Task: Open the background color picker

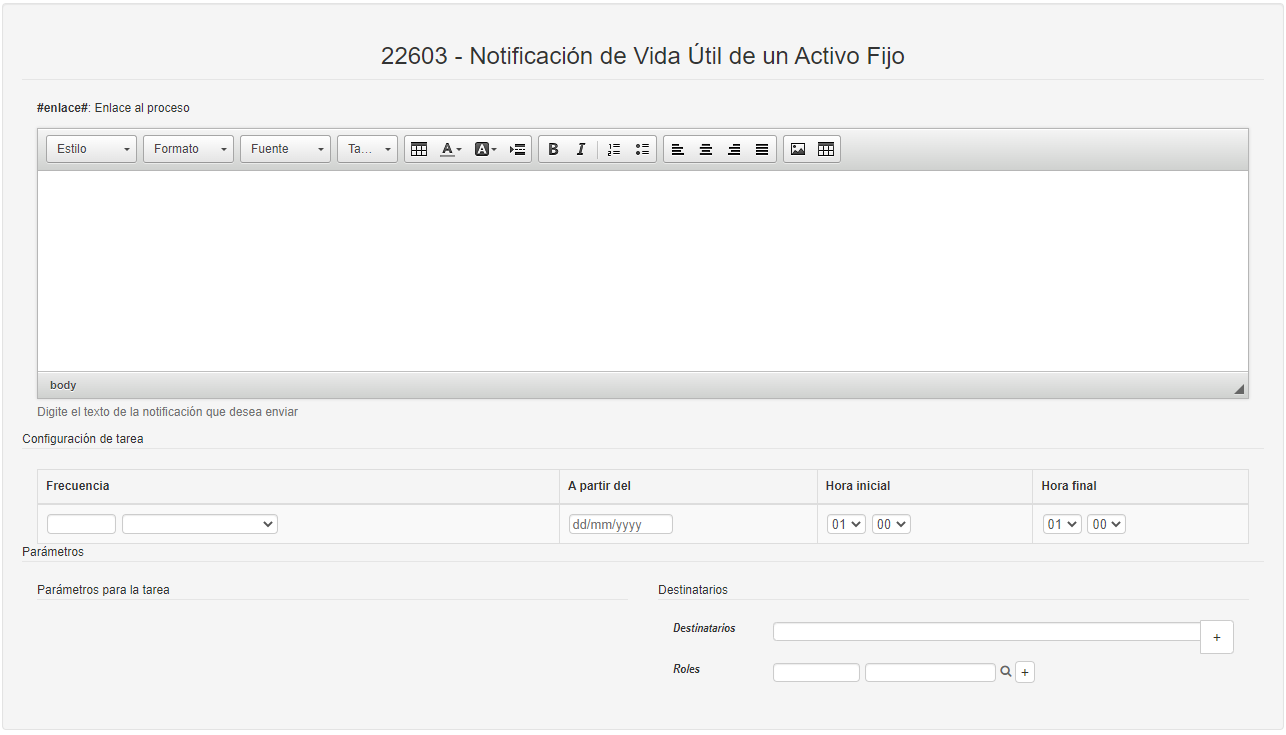Action: (x=485, y=149)
